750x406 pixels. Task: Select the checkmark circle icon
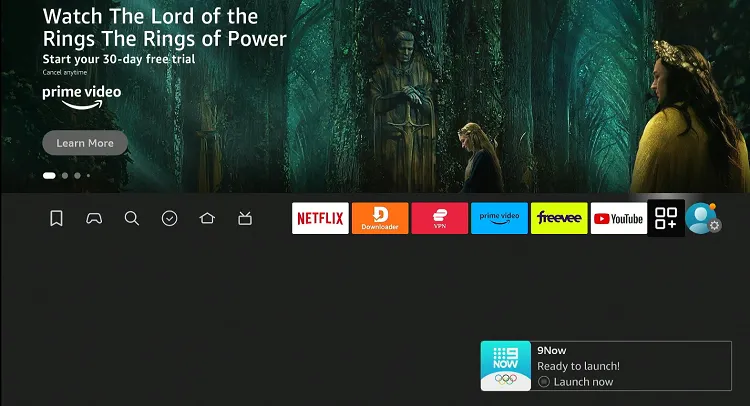click(x=169, y=219)
